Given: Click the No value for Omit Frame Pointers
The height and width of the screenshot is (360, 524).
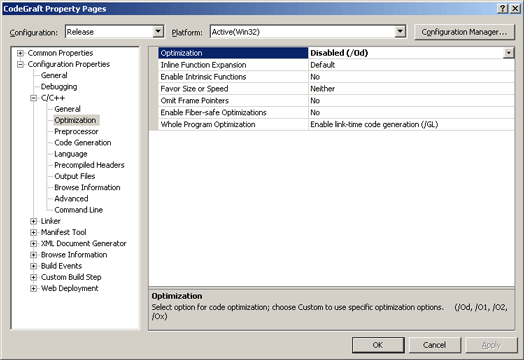Looking at the screenshot, I should [x=411, y=101].
